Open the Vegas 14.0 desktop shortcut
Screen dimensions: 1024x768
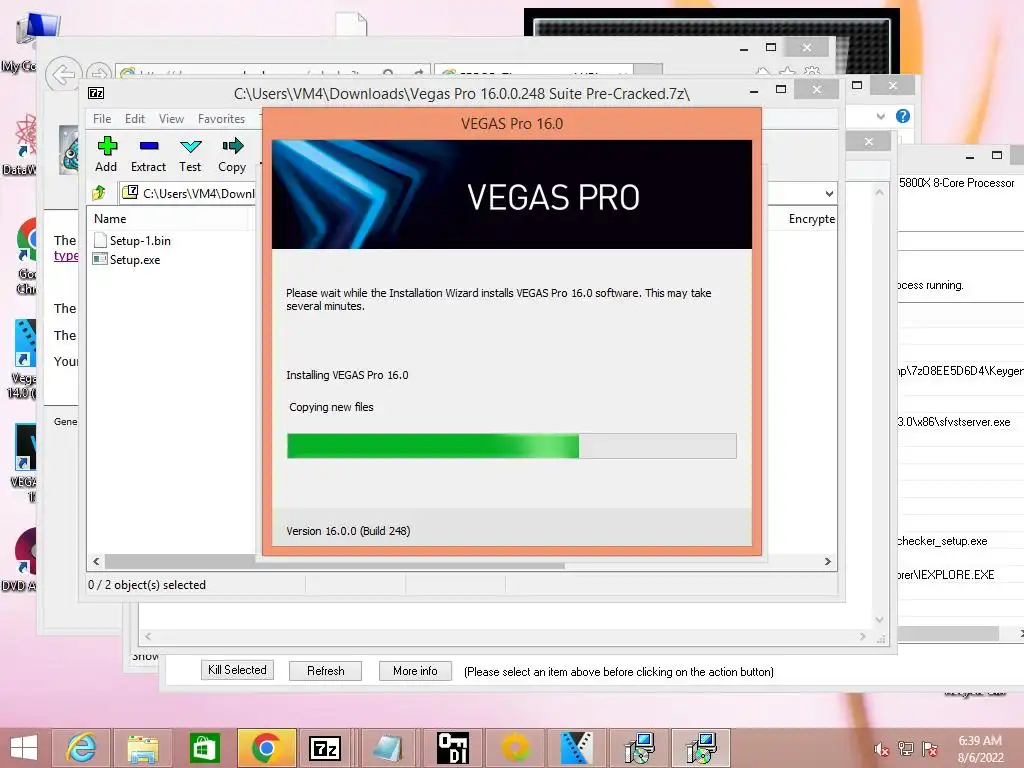(x=24, y=359)
